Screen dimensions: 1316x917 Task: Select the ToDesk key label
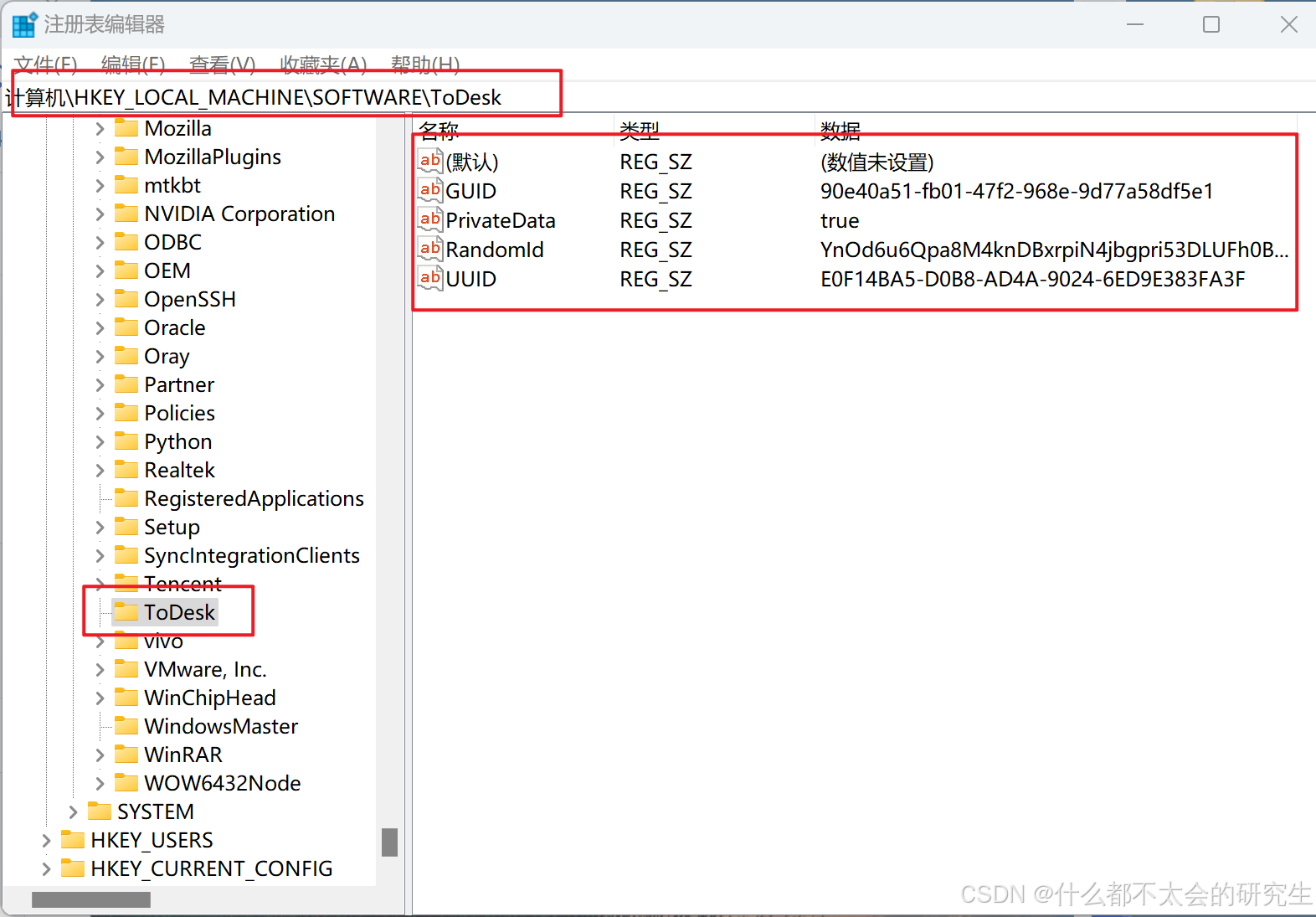click(180, 612)
